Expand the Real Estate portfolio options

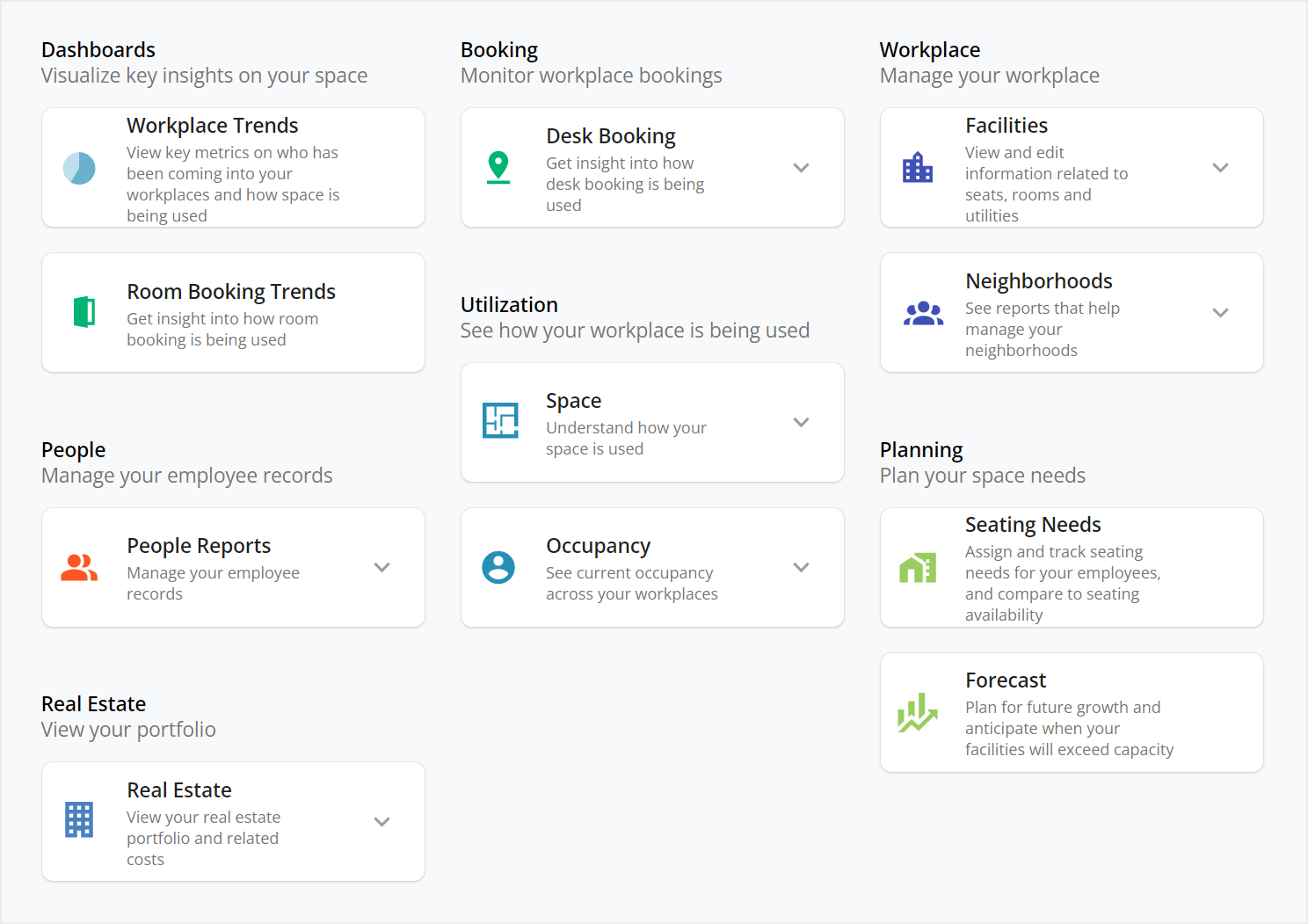click(381, 820)
